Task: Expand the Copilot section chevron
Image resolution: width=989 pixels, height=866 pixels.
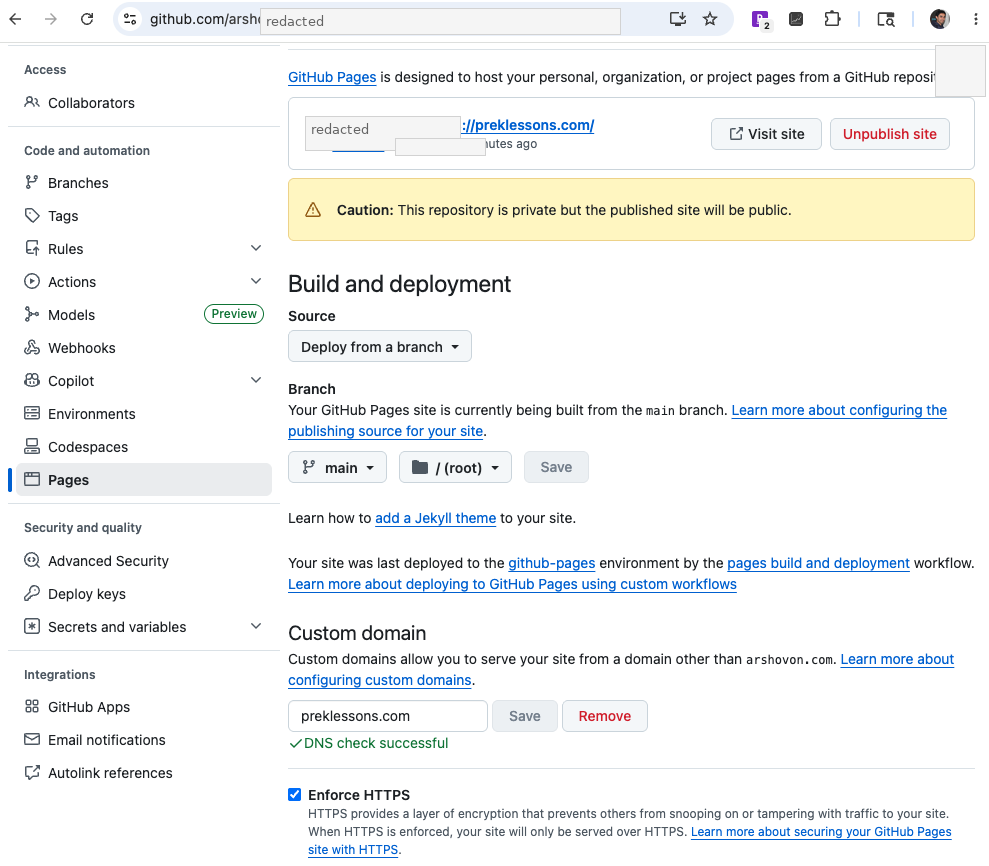Action: click(x=256, y=380)
